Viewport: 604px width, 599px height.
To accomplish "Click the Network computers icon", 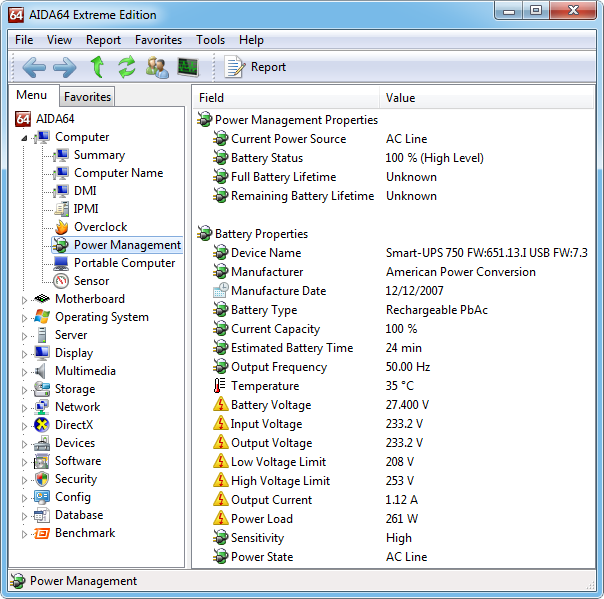I will pos(42,407).
